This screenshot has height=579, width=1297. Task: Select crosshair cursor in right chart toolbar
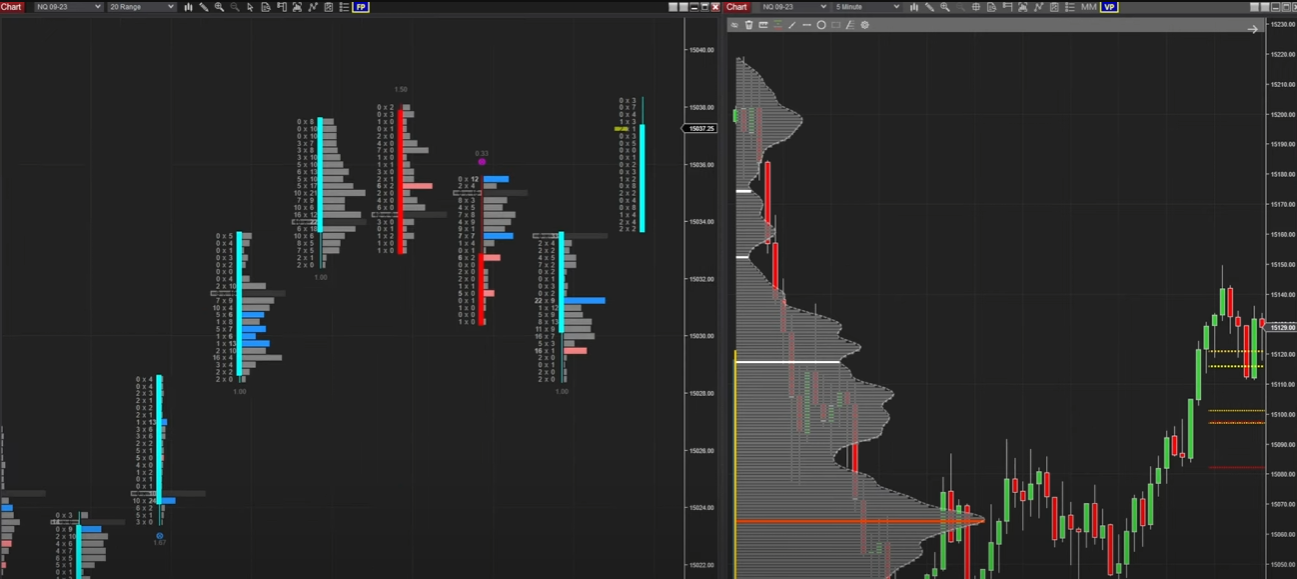point(976,7)
